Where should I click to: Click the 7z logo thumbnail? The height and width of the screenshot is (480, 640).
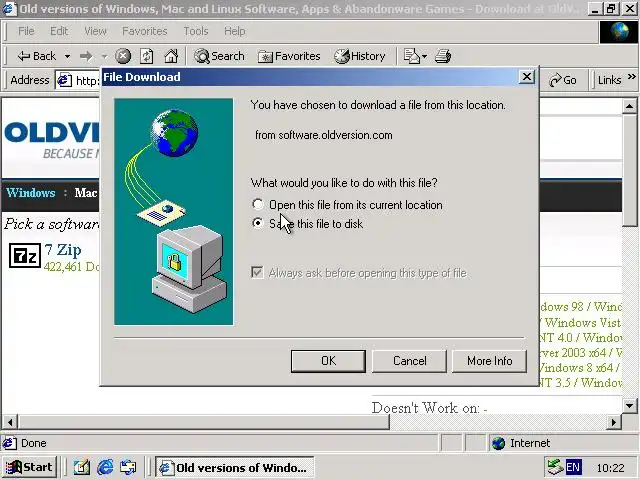point(25,256)
